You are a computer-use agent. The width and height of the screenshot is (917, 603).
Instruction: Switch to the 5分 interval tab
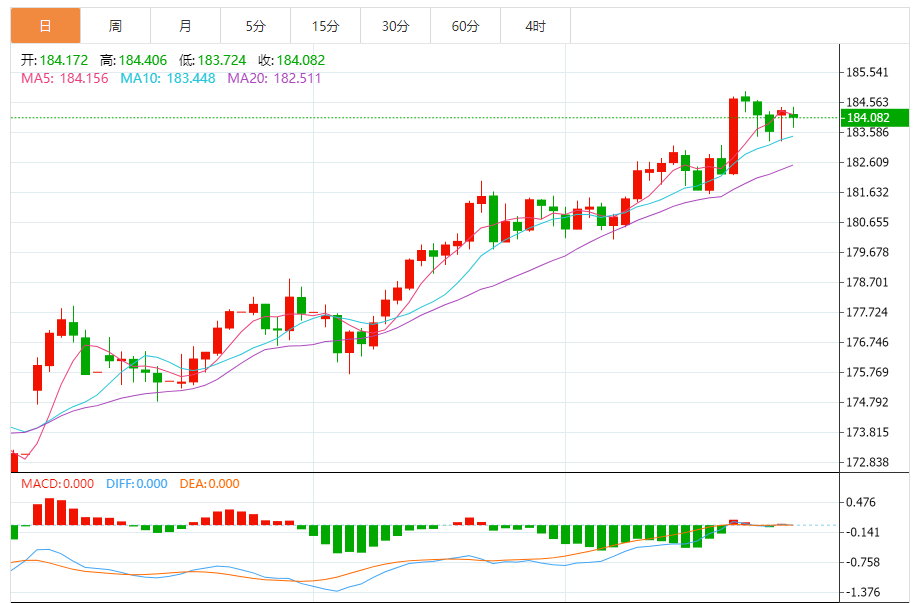point(255,26)
